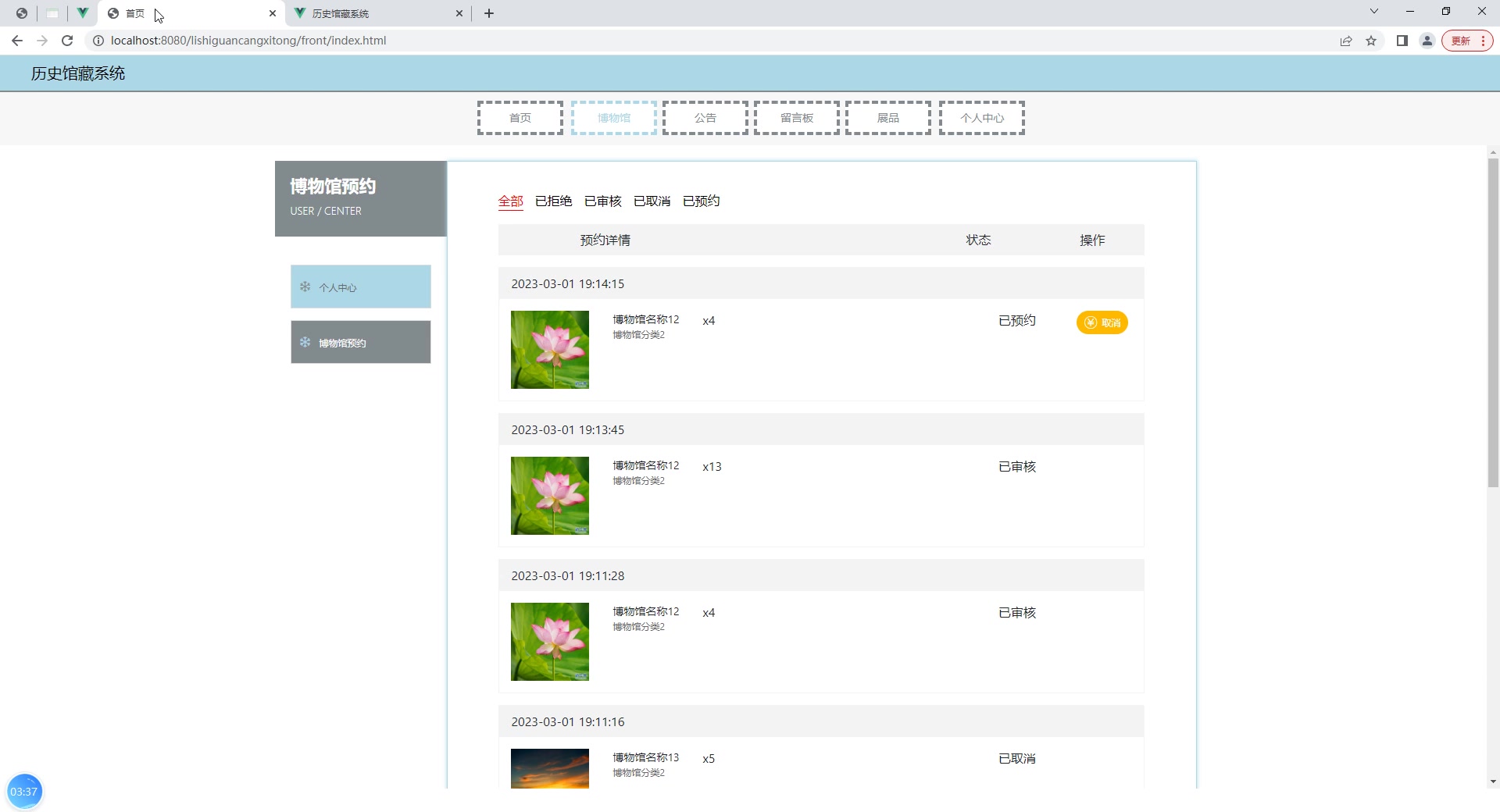Click the 更新 browser update button
This screenshot has width=1500, height=812.
pyautogui.click(x=1467, y=41)
